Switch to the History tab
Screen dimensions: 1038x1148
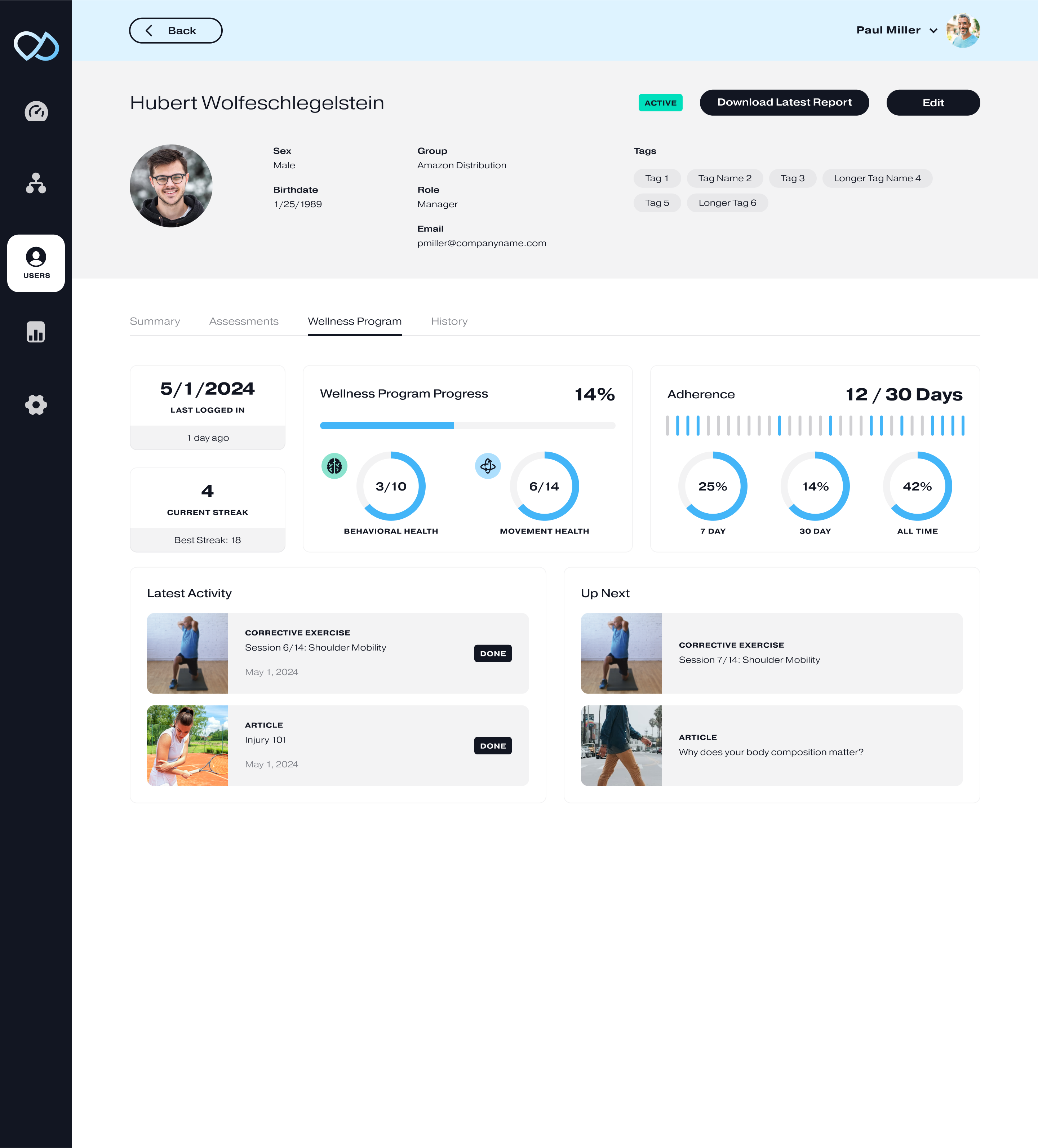click(449, 321)
